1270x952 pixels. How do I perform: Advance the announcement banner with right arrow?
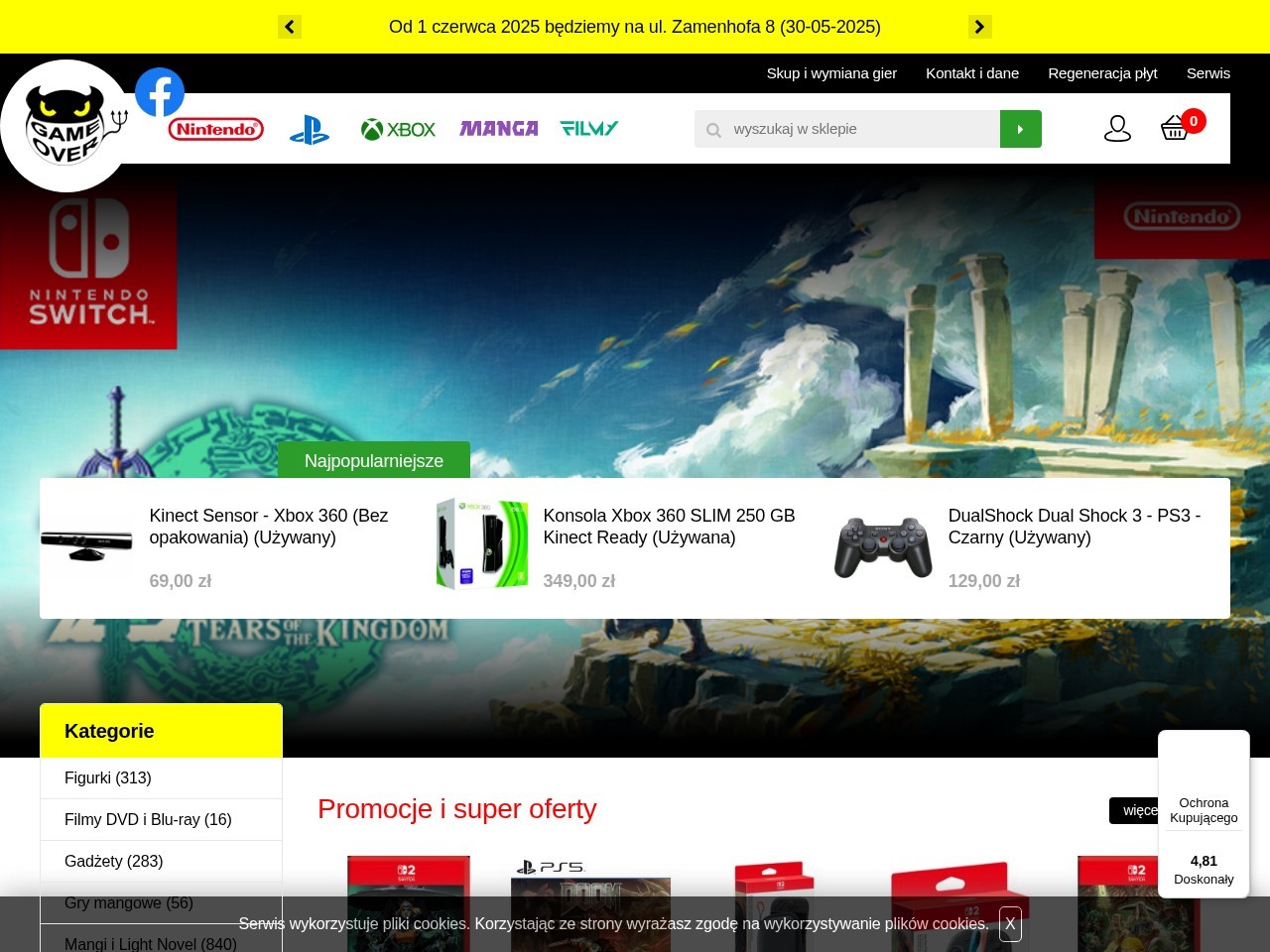(x=979, y=27)
